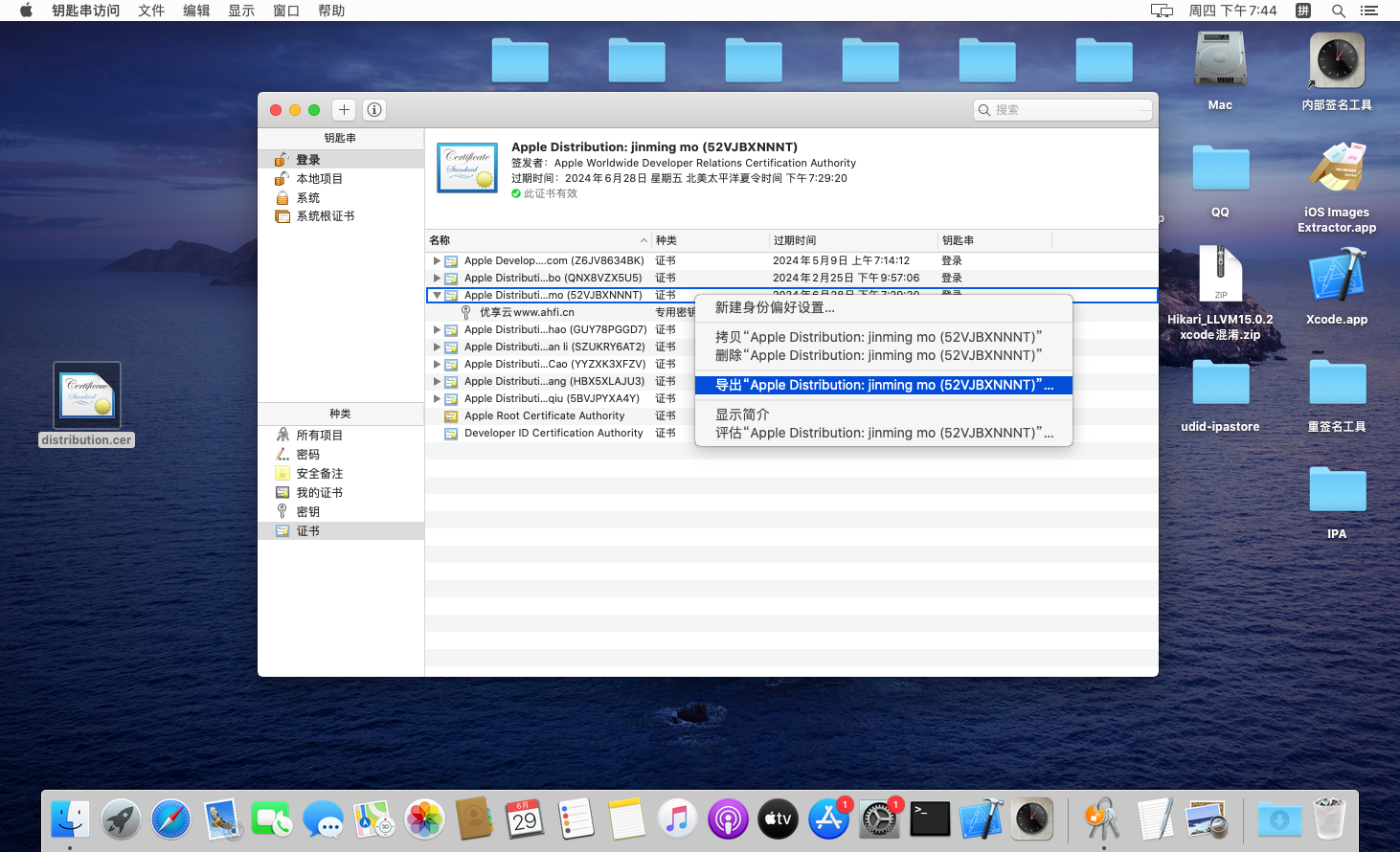Image resolution: width=1400 pixels, height=852 pixels.
Task: Select udid-ipastore folder on desktop
Action: click(x=1220, y=394)
